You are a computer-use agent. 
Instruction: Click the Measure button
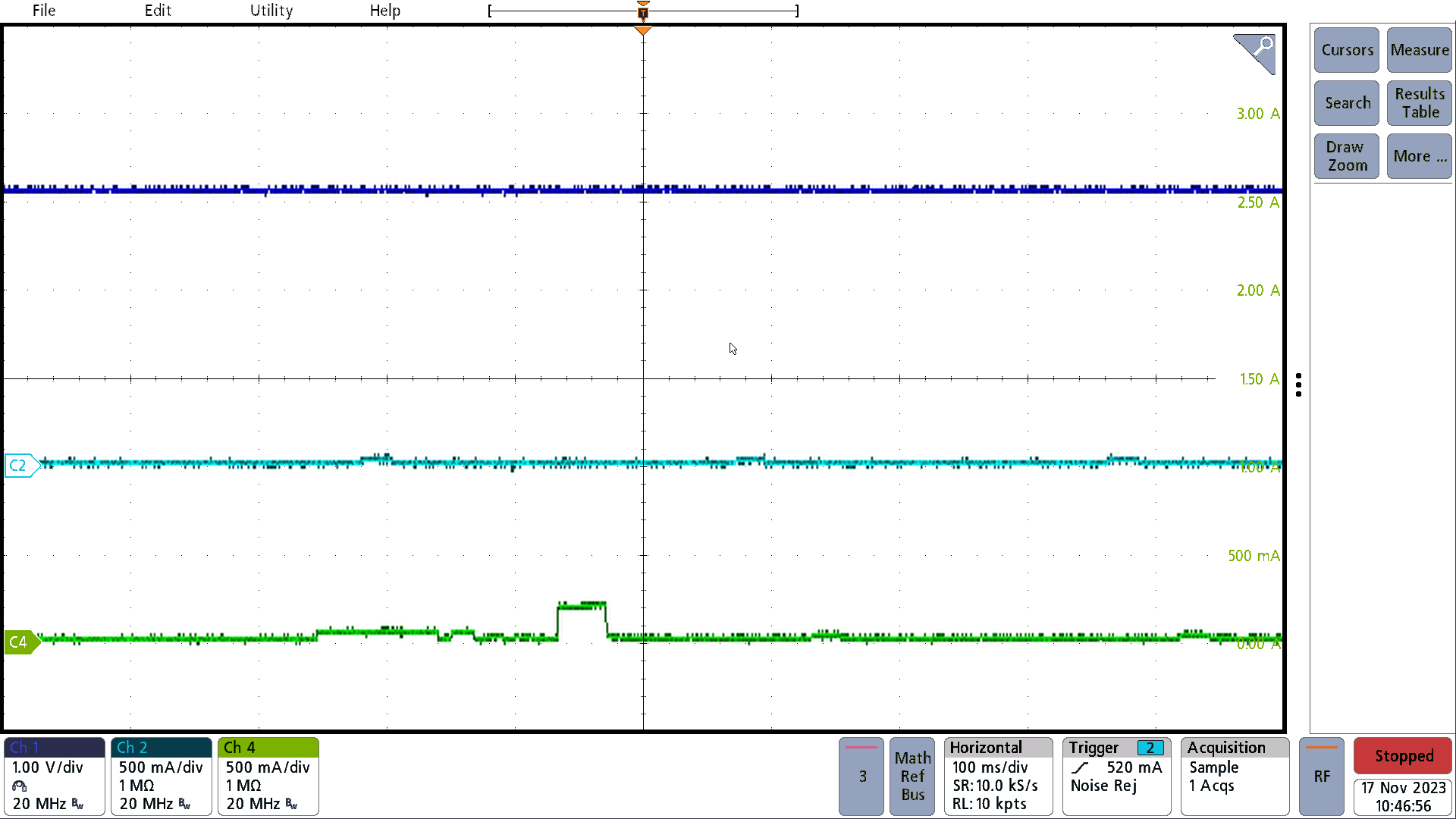pos(1420,50)
